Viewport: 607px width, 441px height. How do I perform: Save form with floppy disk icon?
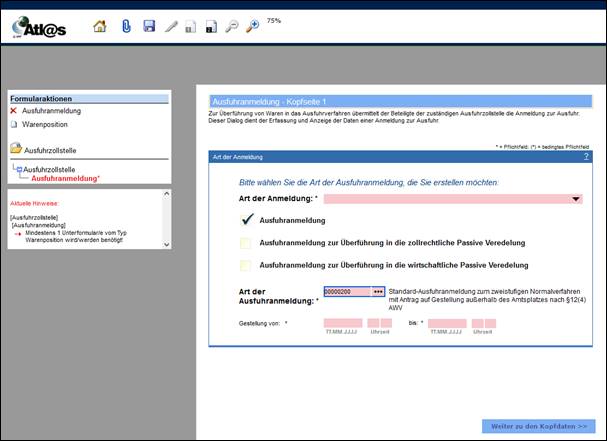click(149, 26)
